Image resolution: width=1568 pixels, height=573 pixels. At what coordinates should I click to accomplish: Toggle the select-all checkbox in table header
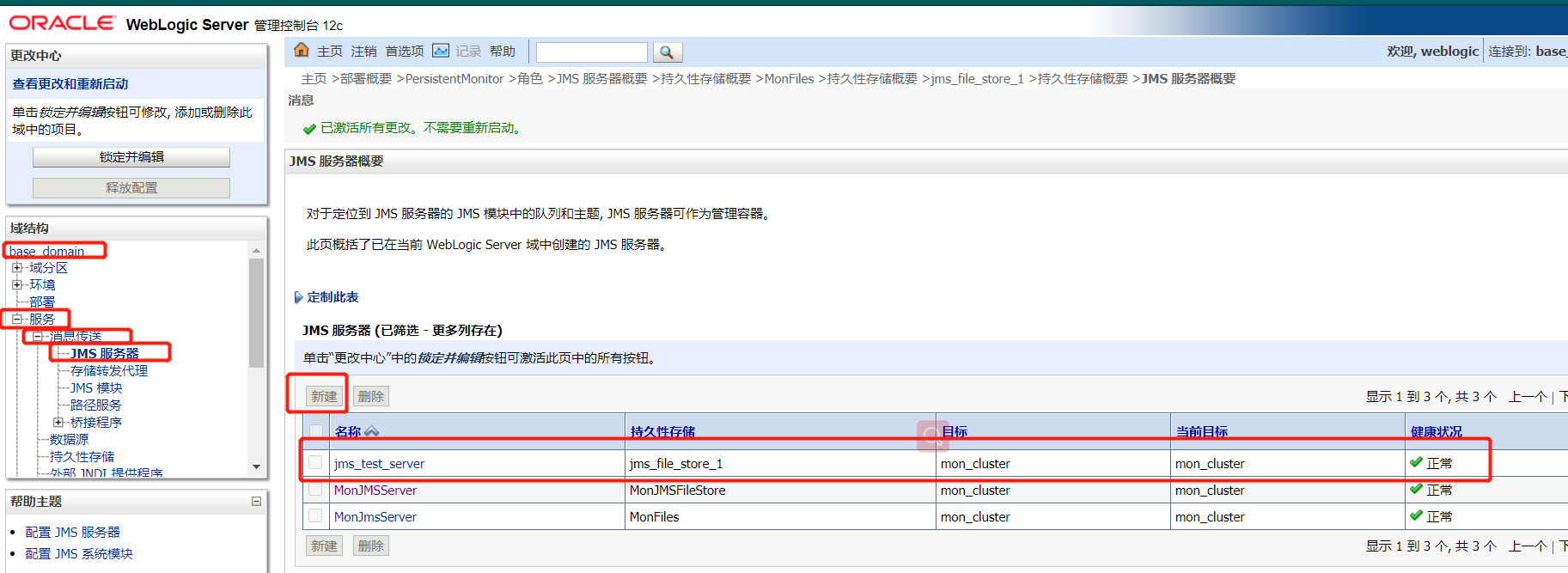[x=316, y=431]
